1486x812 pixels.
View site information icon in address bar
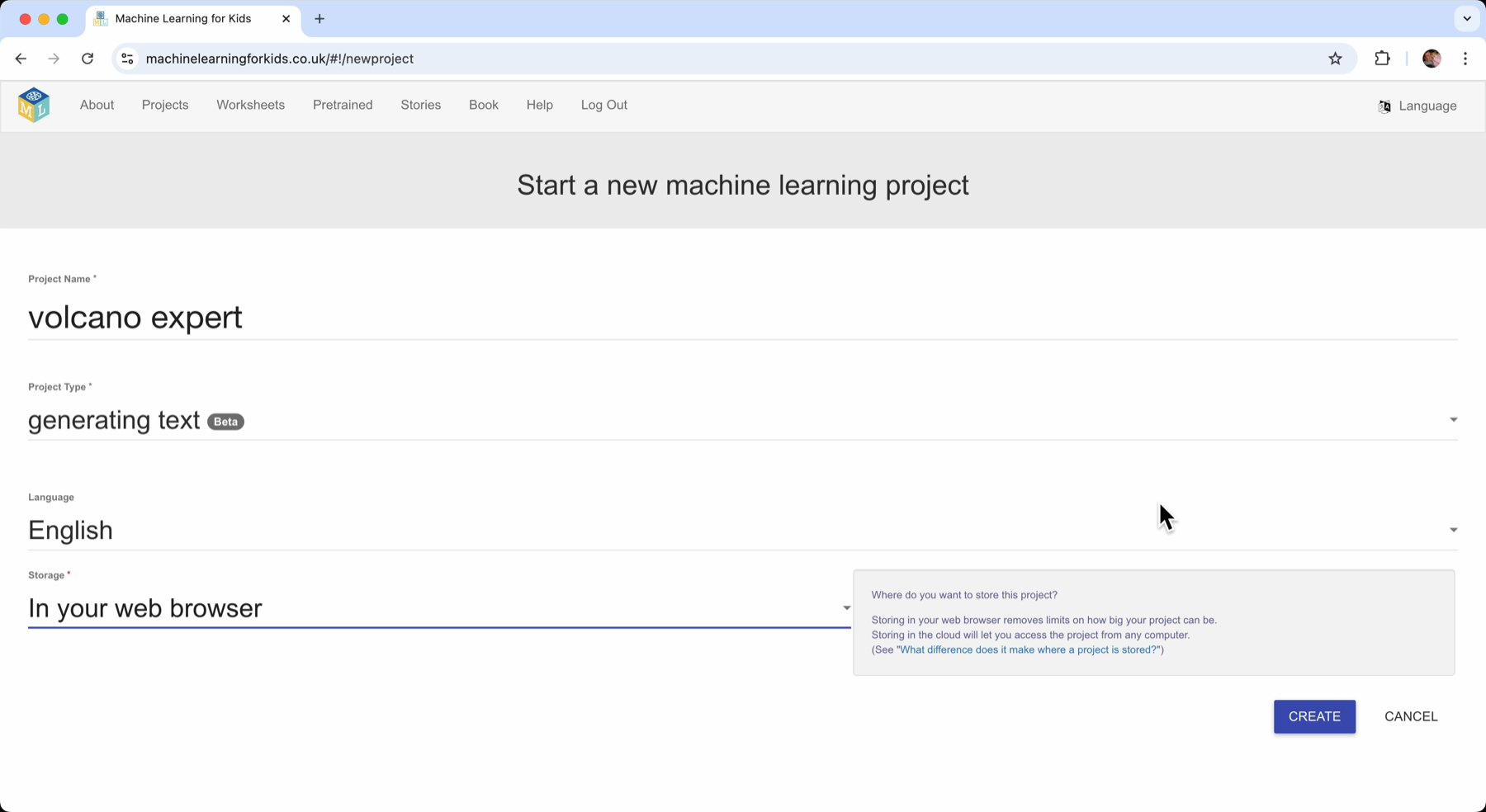click(127, 59)
